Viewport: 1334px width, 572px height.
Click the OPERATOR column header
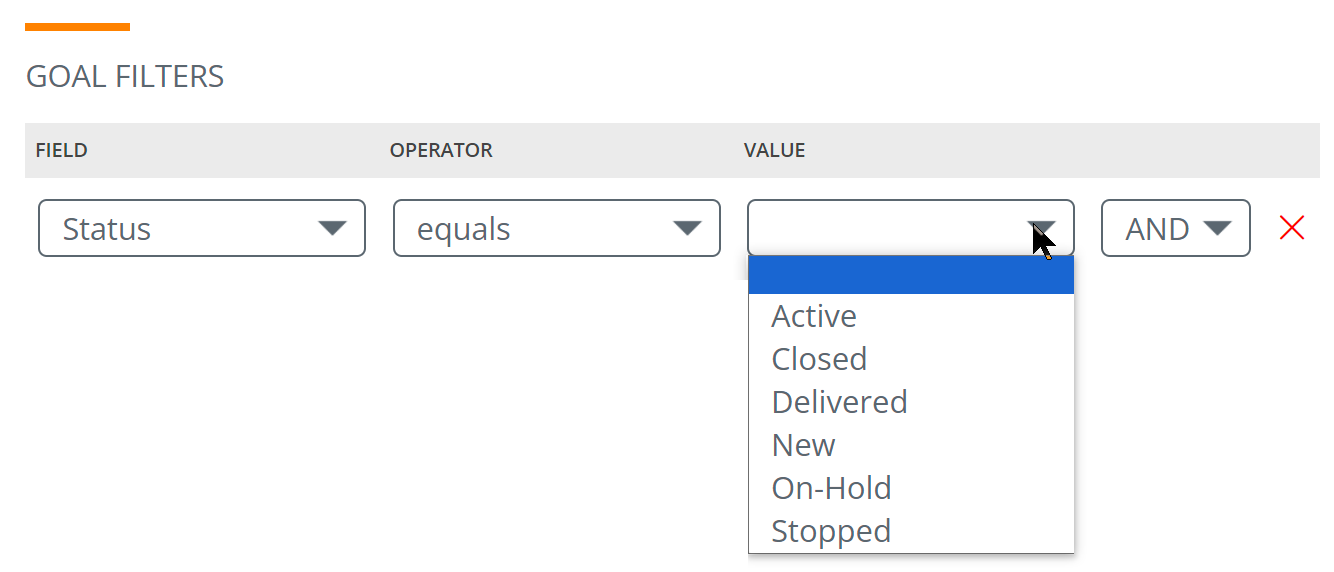click(441, 151)
